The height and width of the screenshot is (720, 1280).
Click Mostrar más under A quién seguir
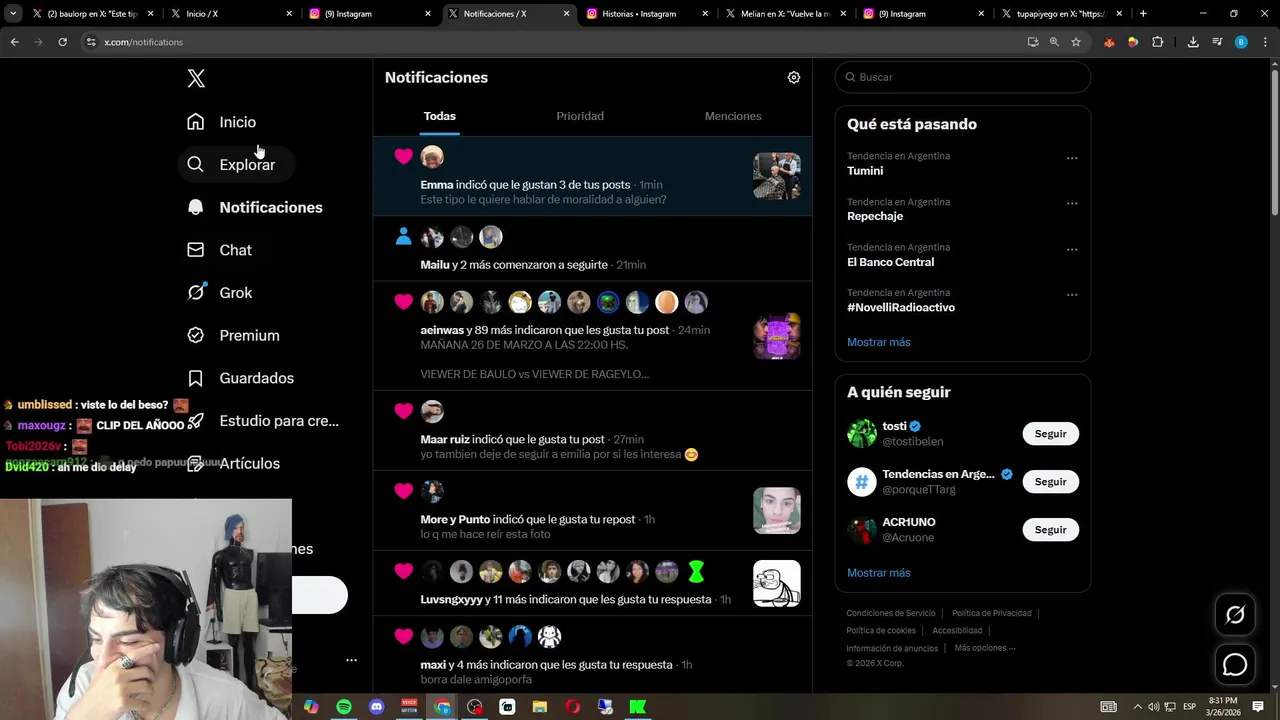879,573
